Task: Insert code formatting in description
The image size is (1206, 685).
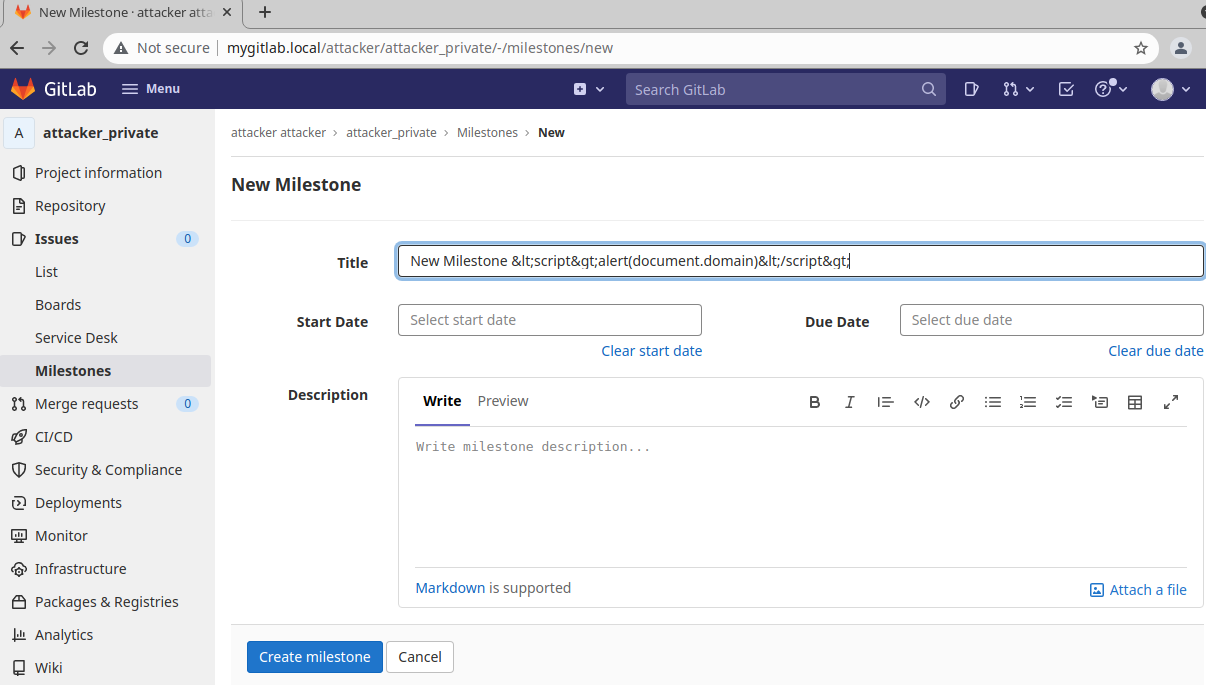Action: tap(921, 402)
